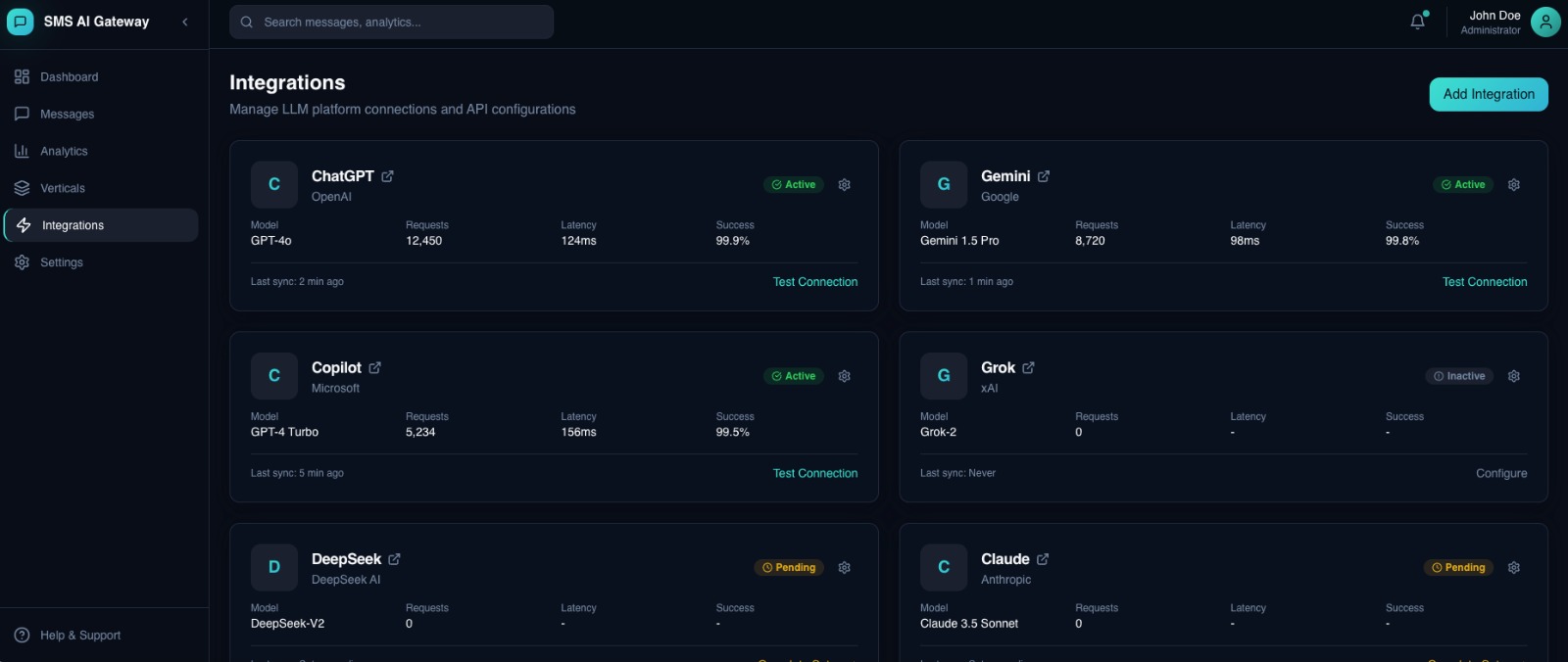The height and width of the screenshot is (662, 1568).
Task: Open Grok settings gear
Action: [1514, 376]
